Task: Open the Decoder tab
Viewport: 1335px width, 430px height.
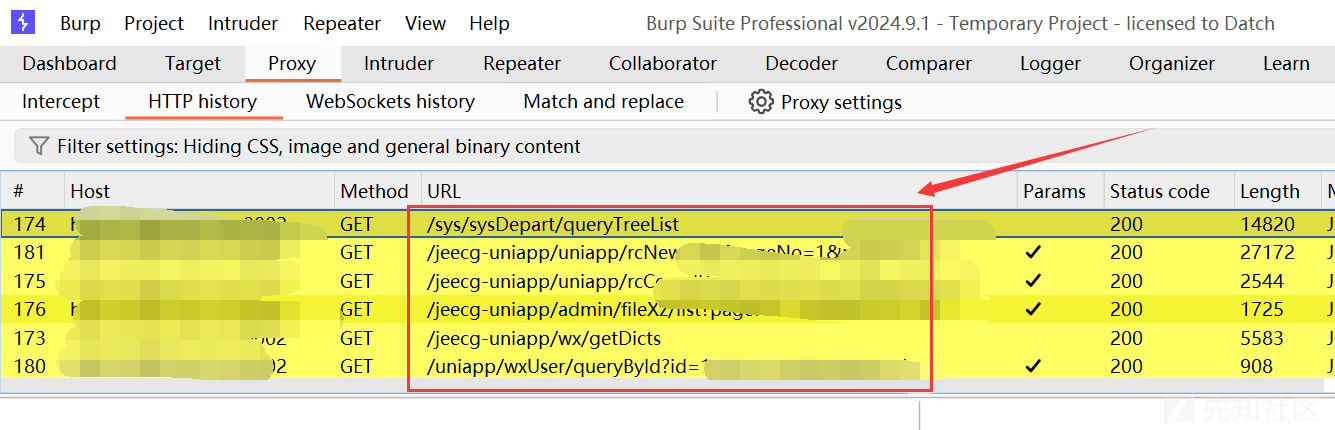Action: pyautogui.click(x=801, y=63)
